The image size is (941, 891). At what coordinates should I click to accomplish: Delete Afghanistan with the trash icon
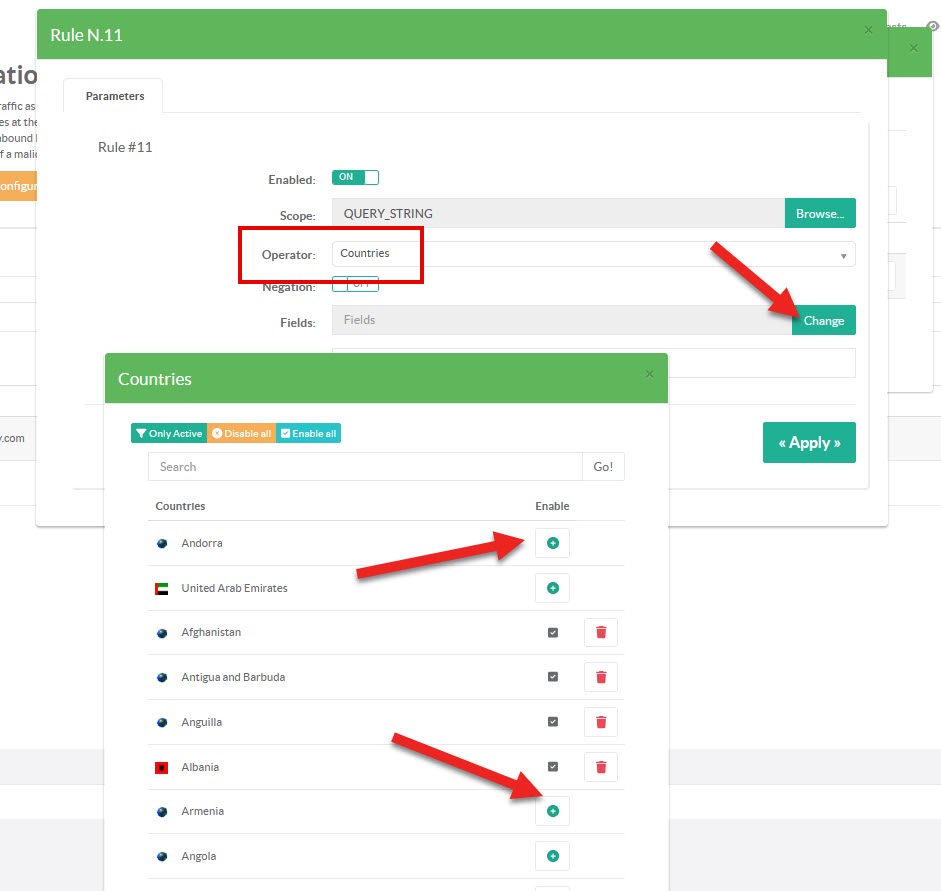click(x=601, y=632)
